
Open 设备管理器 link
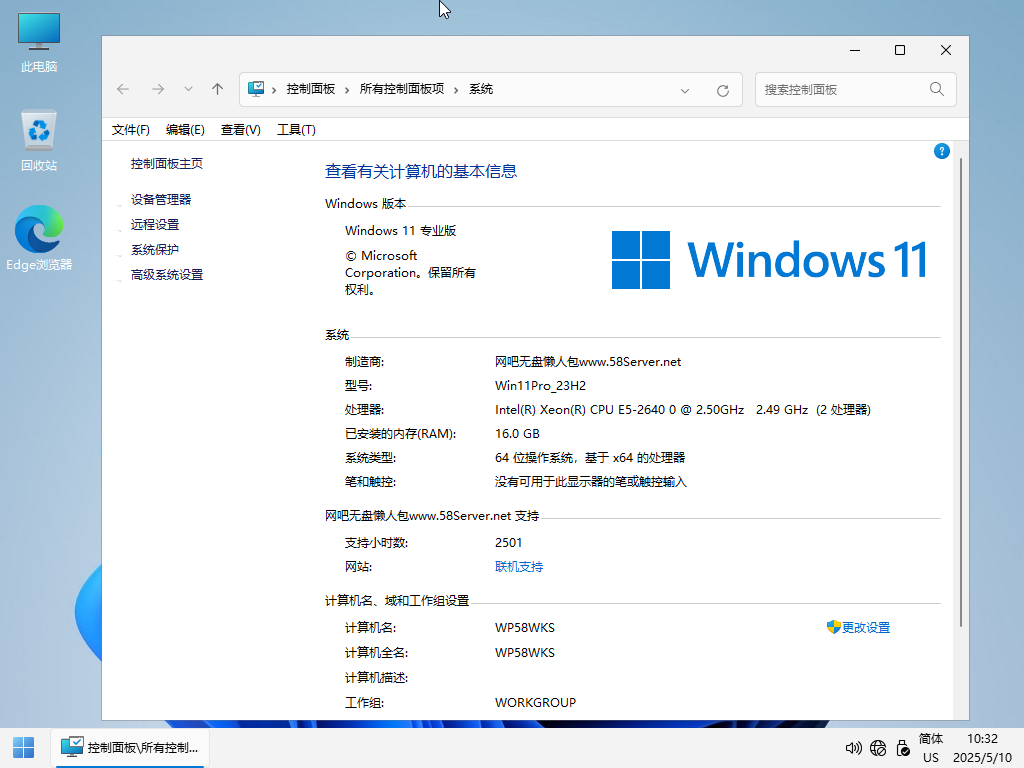(161, 200)
